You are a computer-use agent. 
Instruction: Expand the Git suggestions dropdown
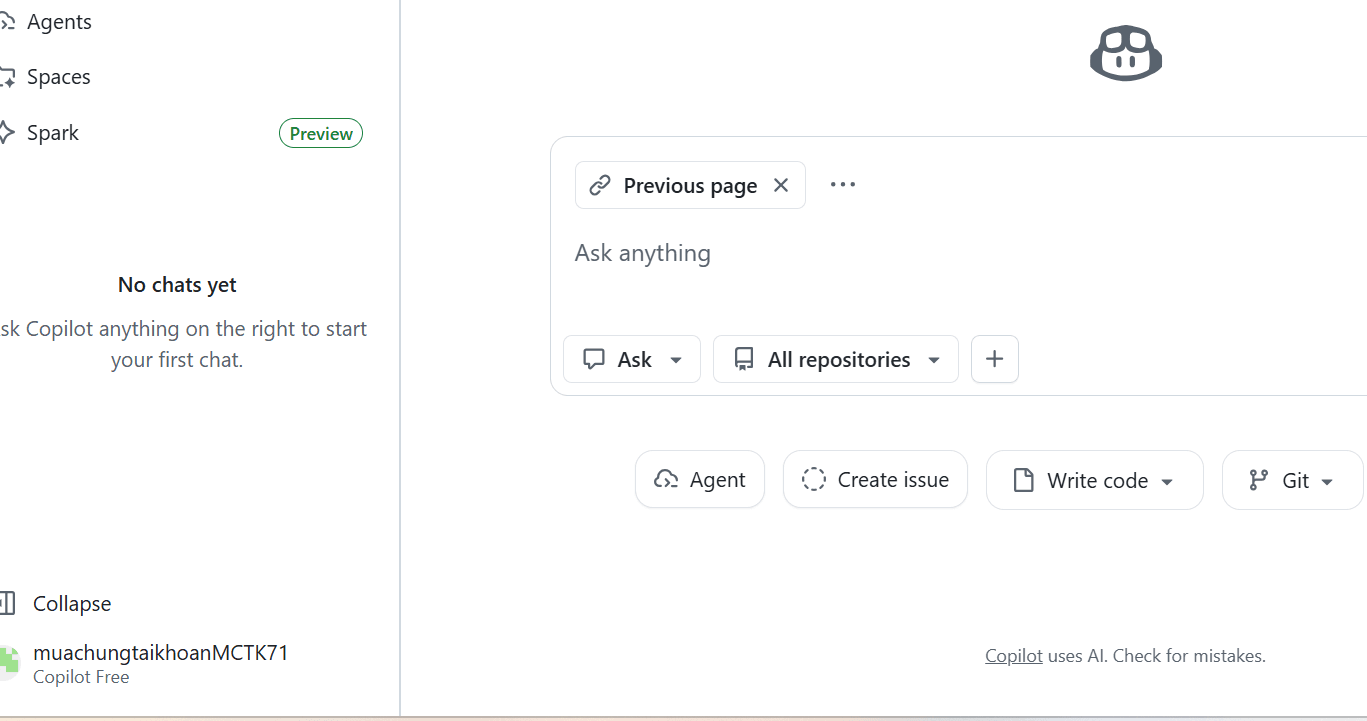click(1292, 481)
